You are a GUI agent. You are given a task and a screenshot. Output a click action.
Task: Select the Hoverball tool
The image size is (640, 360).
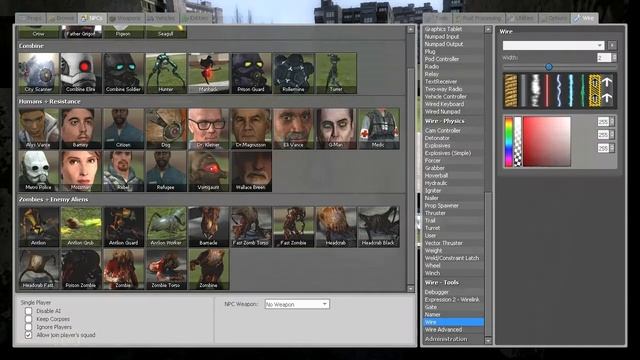pyautogui.click(x=453, y=176)
